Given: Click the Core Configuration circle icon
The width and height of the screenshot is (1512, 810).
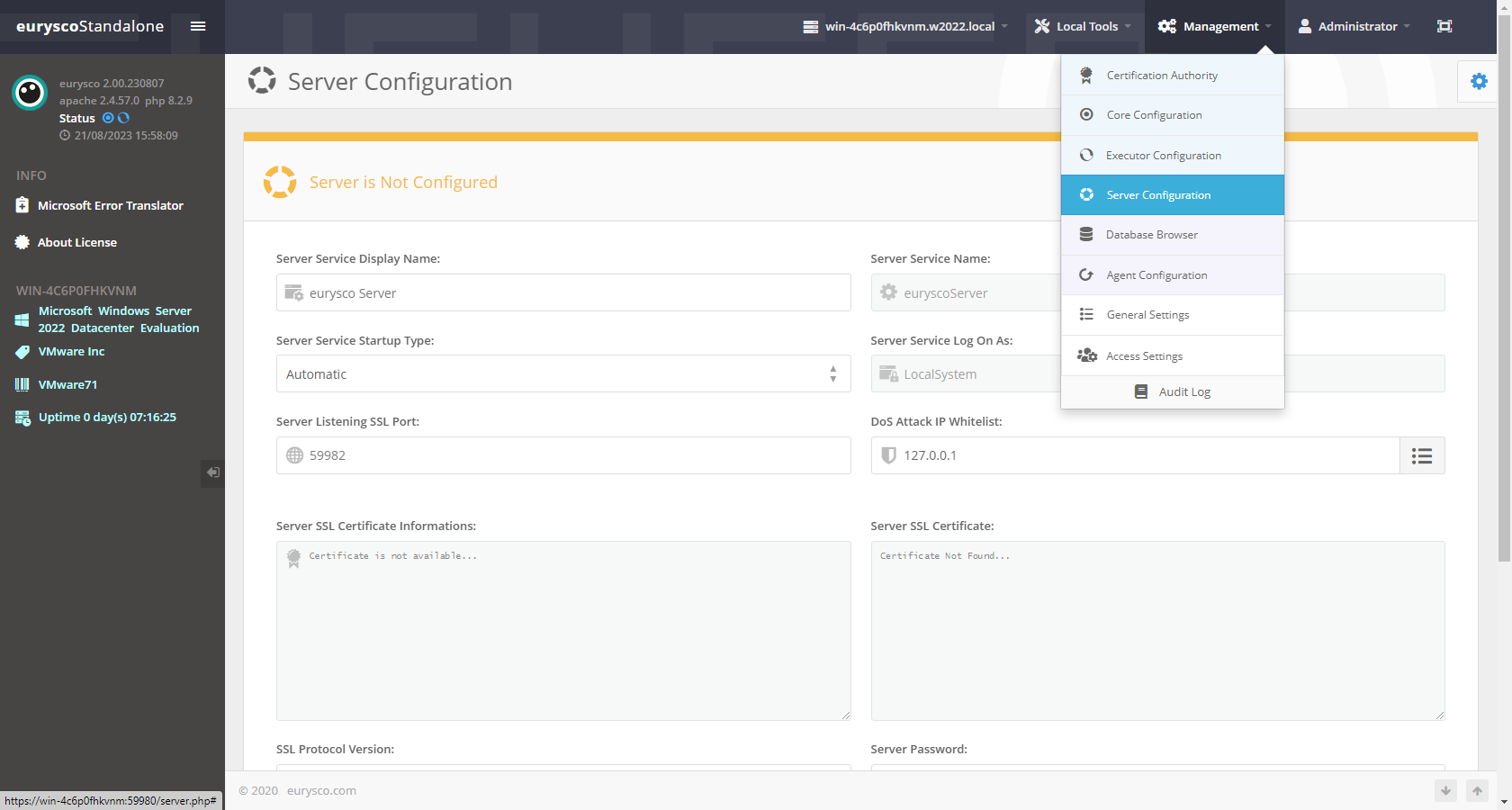Looking at the screenshot, I should pos(1086,114).
